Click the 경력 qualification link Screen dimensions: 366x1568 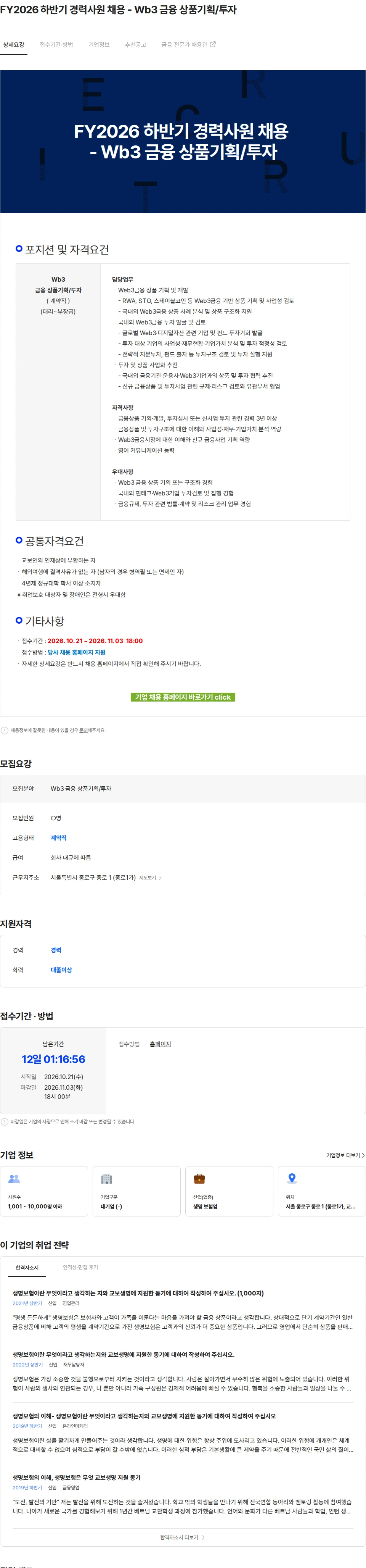[56, 950]
